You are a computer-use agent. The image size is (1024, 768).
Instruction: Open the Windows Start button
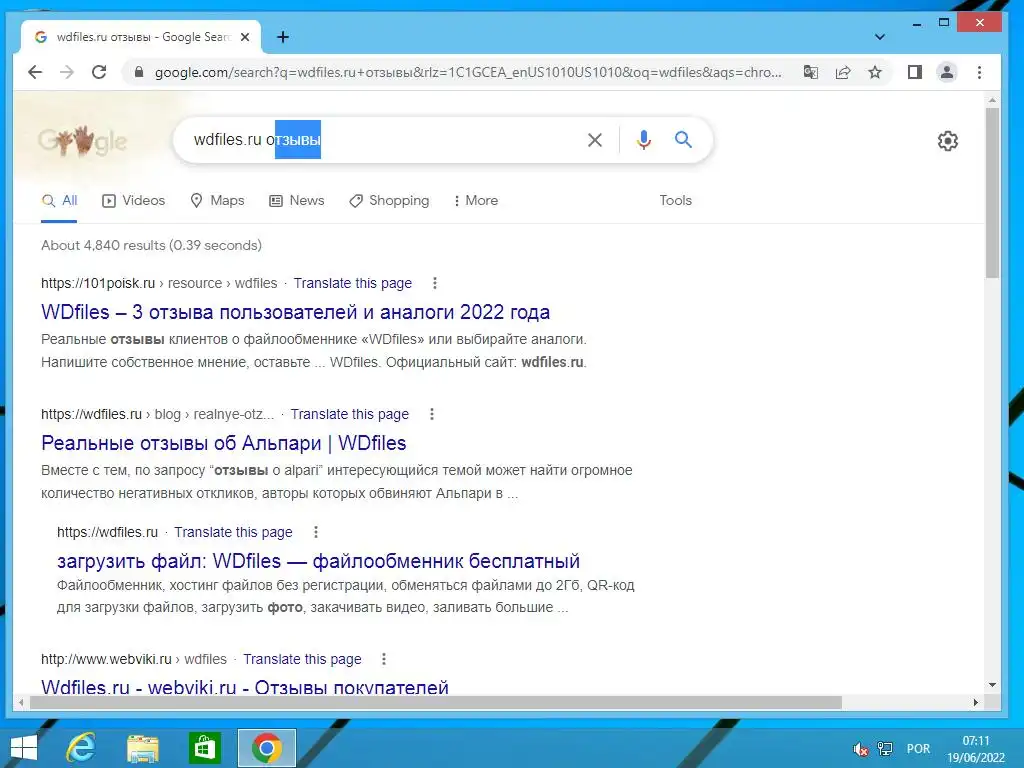(x=24, y=748)
